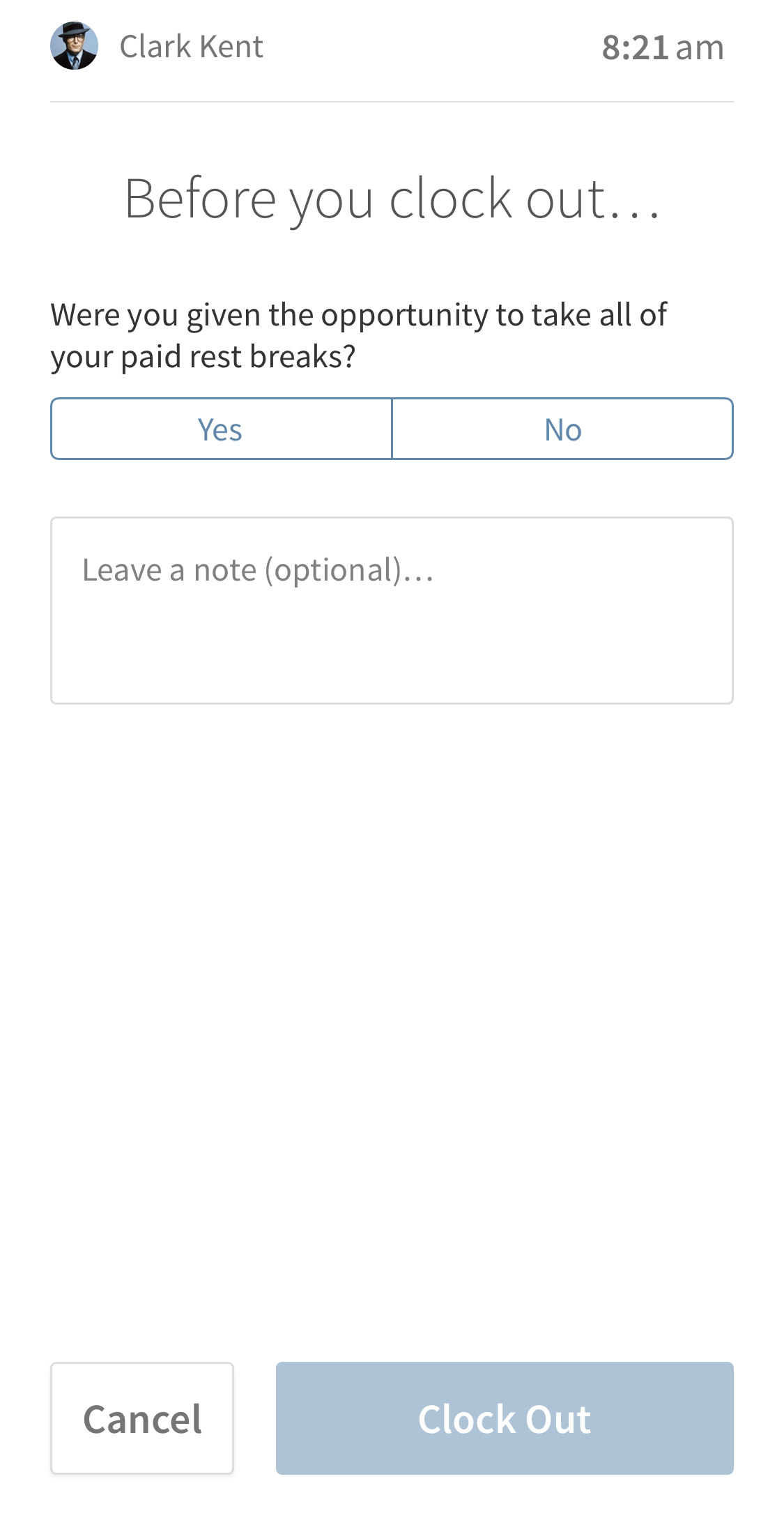The image size is (784, 1518).
Task: Toggle the Yes option in the question segment
Action: (x=220, y=429)
